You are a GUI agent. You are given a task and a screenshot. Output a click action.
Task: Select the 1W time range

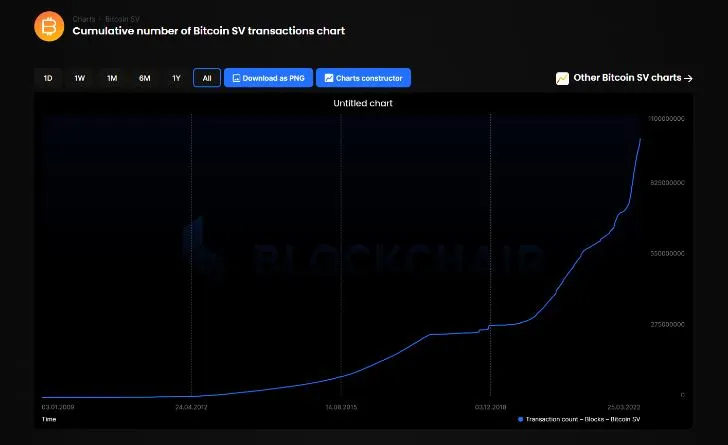tap(79, 78)
